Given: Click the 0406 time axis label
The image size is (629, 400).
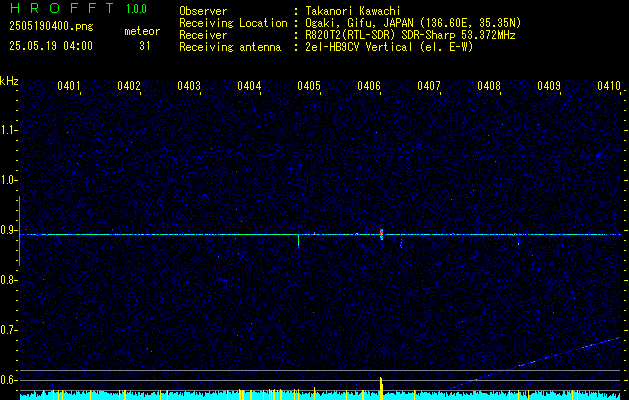Looking at the screenshot, I should 369,85.
